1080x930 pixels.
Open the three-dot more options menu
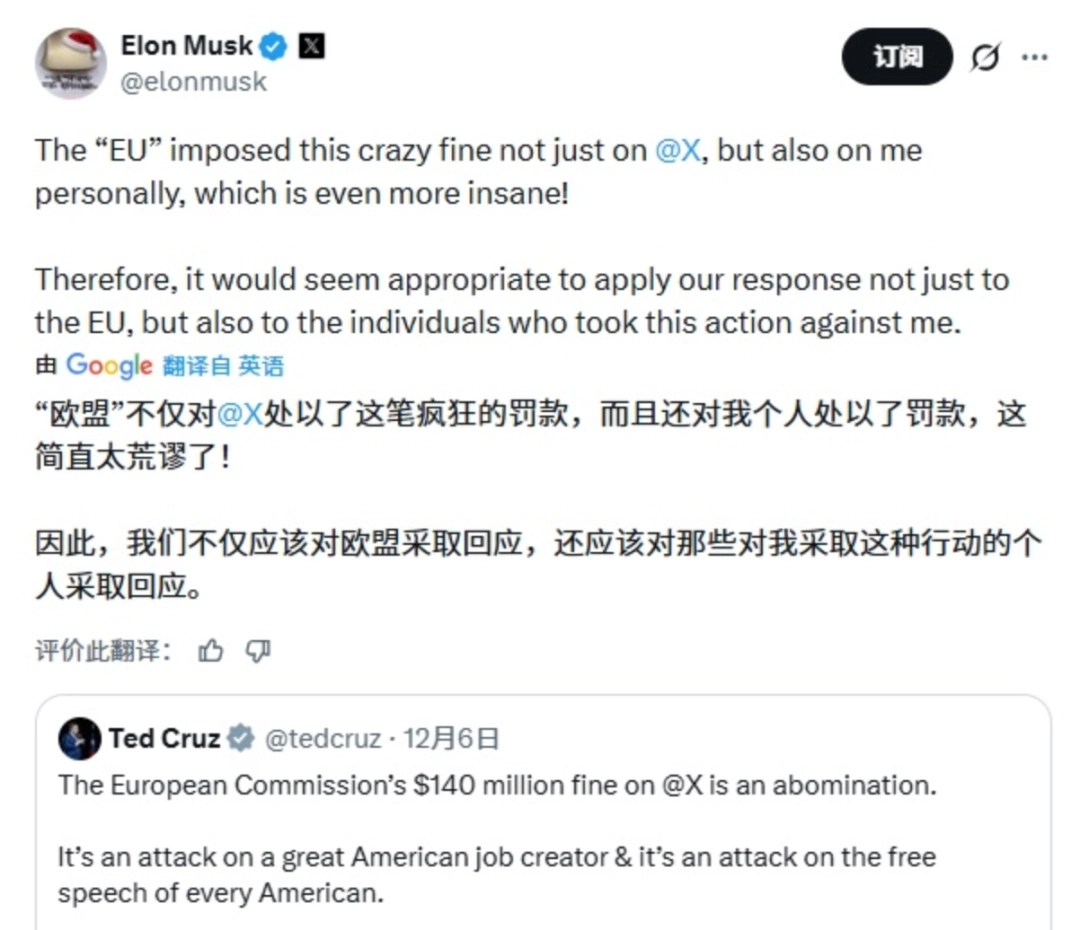[1034, 57]
